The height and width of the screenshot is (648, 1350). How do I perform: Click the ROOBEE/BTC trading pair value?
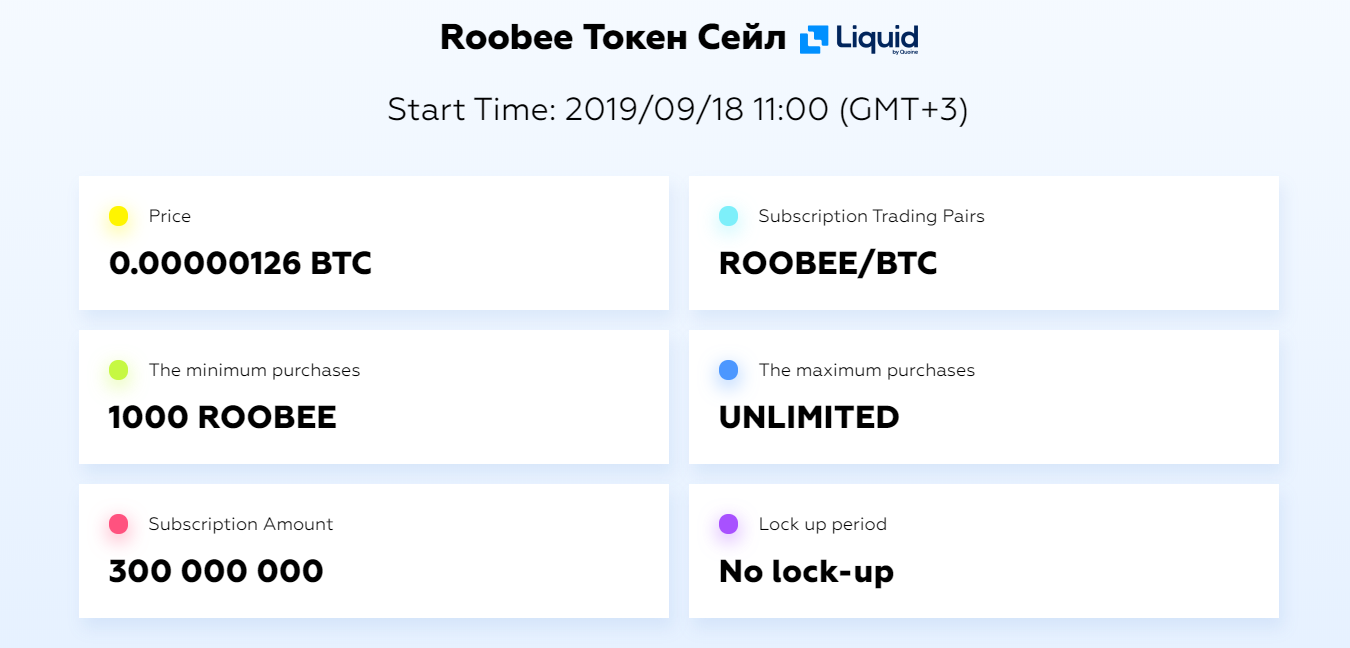coord(828,264)
